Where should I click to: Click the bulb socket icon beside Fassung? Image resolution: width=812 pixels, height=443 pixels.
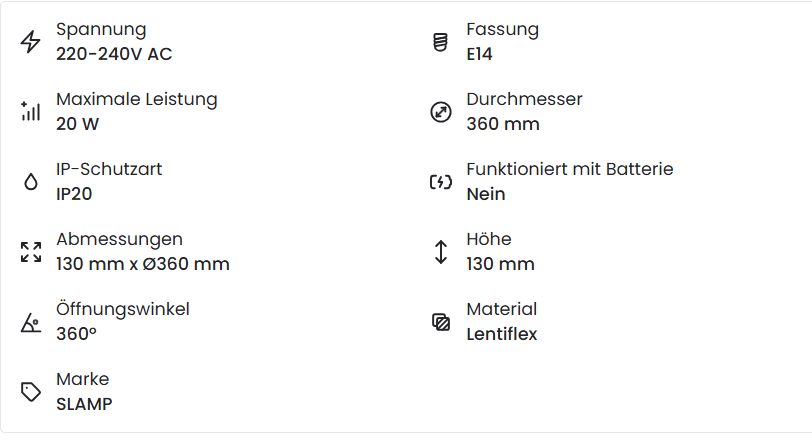click(x=441, y=42)
